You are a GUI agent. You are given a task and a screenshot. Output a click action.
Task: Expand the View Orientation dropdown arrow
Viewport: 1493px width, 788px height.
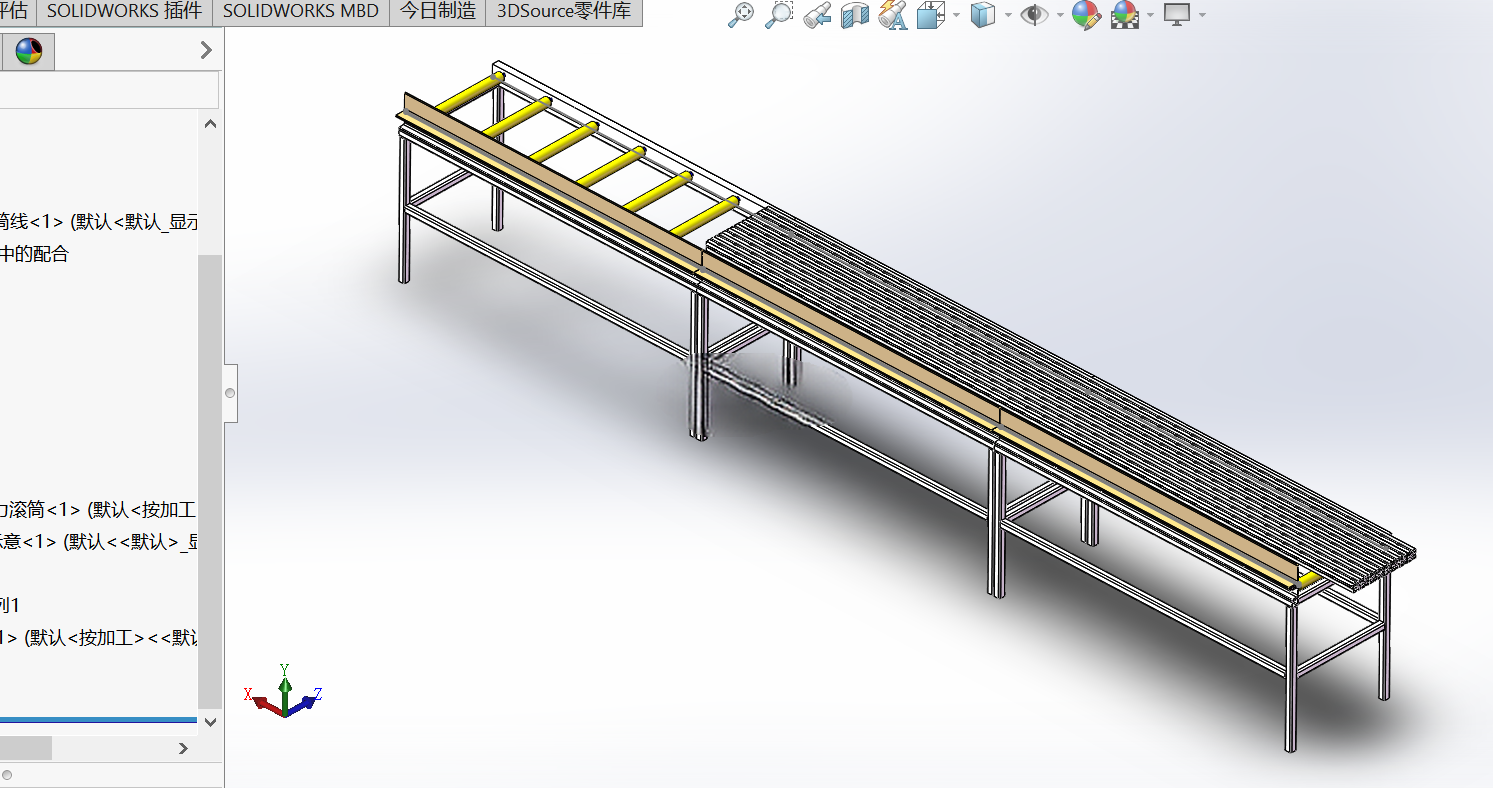point(957,16)
